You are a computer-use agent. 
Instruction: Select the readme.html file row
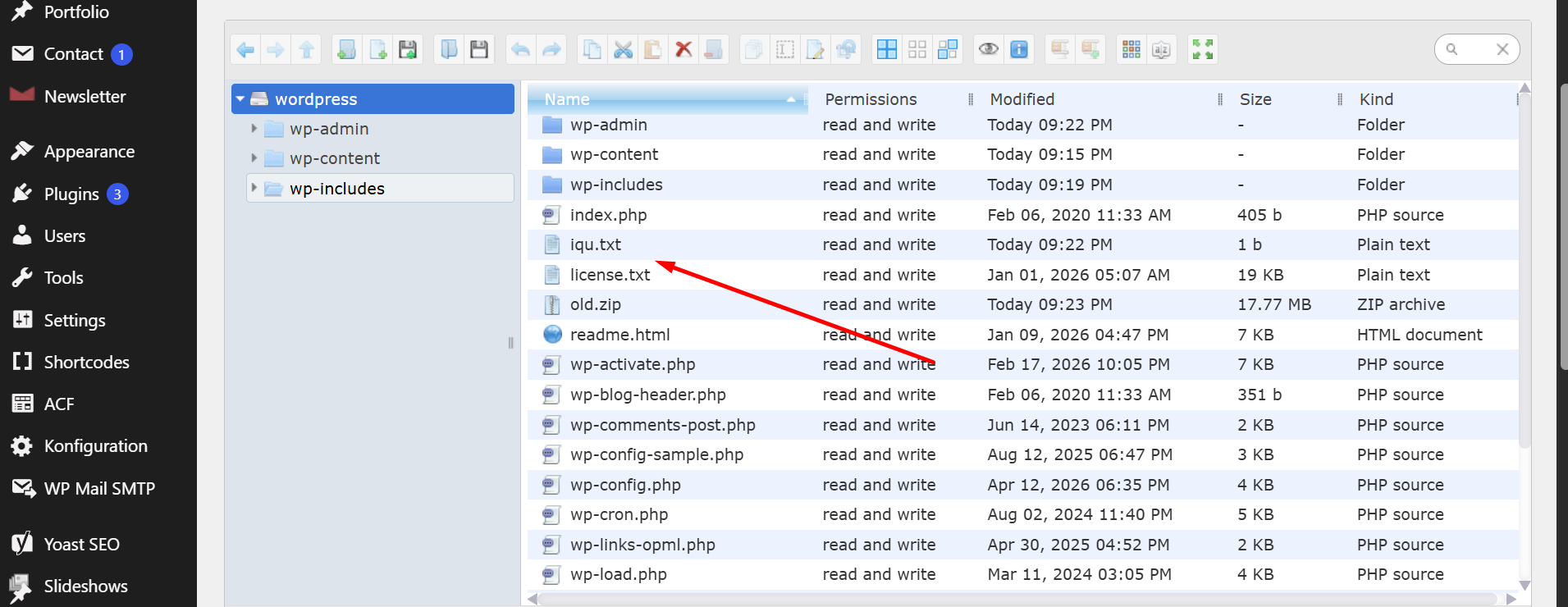tap(1022, 335)
